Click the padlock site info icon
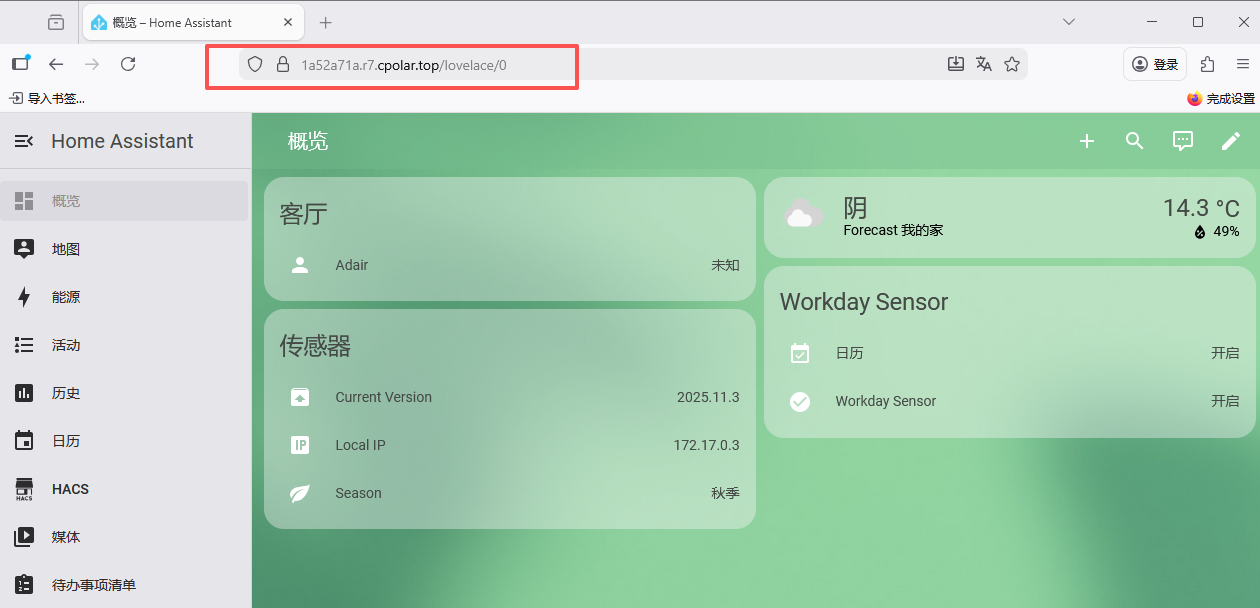The height and width of the screenshot is (608, 1260). 282,64
